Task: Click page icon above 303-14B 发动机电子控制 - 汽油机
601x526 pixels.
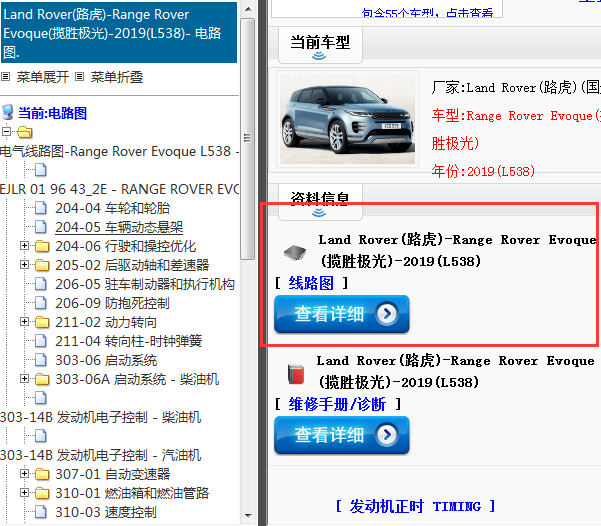Action: point(41,436)
